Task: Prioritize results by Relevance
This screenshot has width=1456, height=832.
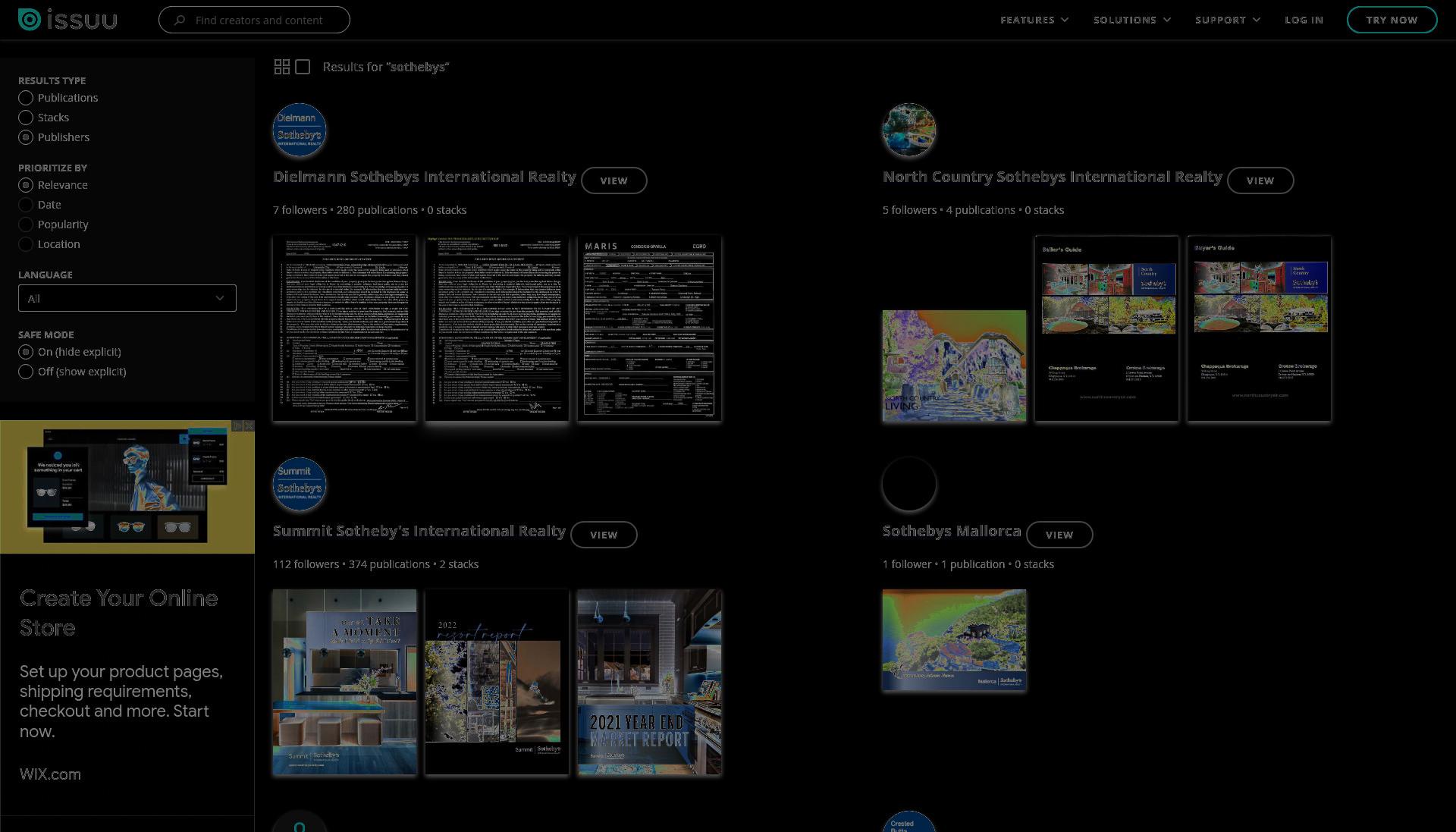Action: pos(53,185)
